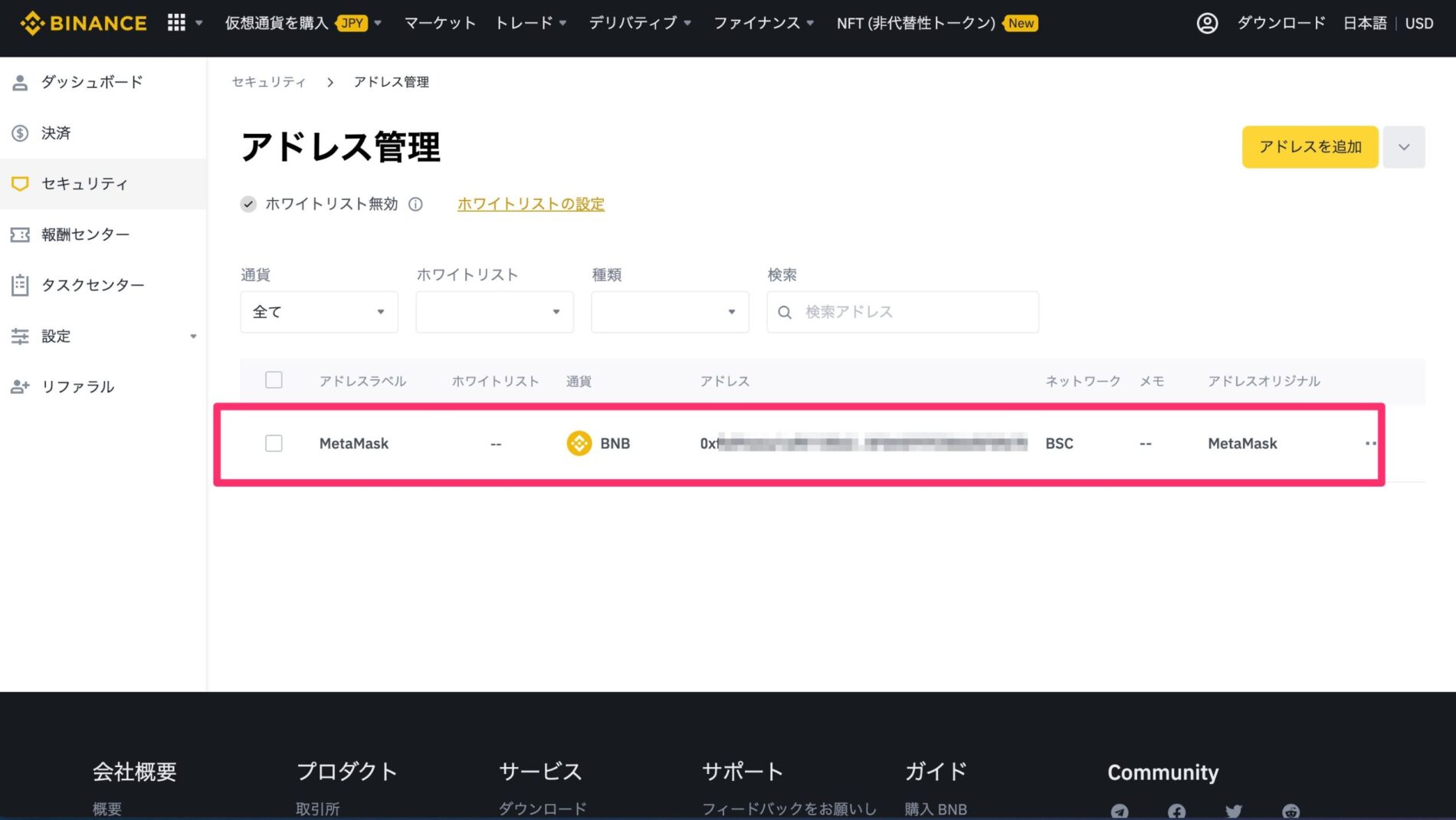This screenshot has width=1456, height=820.
Task: Click the セキュリティ breadcrumb link
Action: click(x=269, y=82)
